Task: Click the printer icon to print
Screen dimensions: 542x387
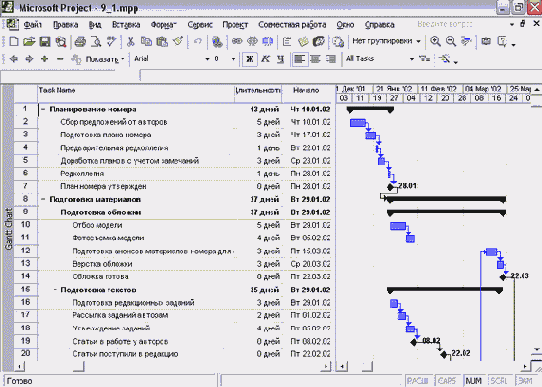Action: 80,42
